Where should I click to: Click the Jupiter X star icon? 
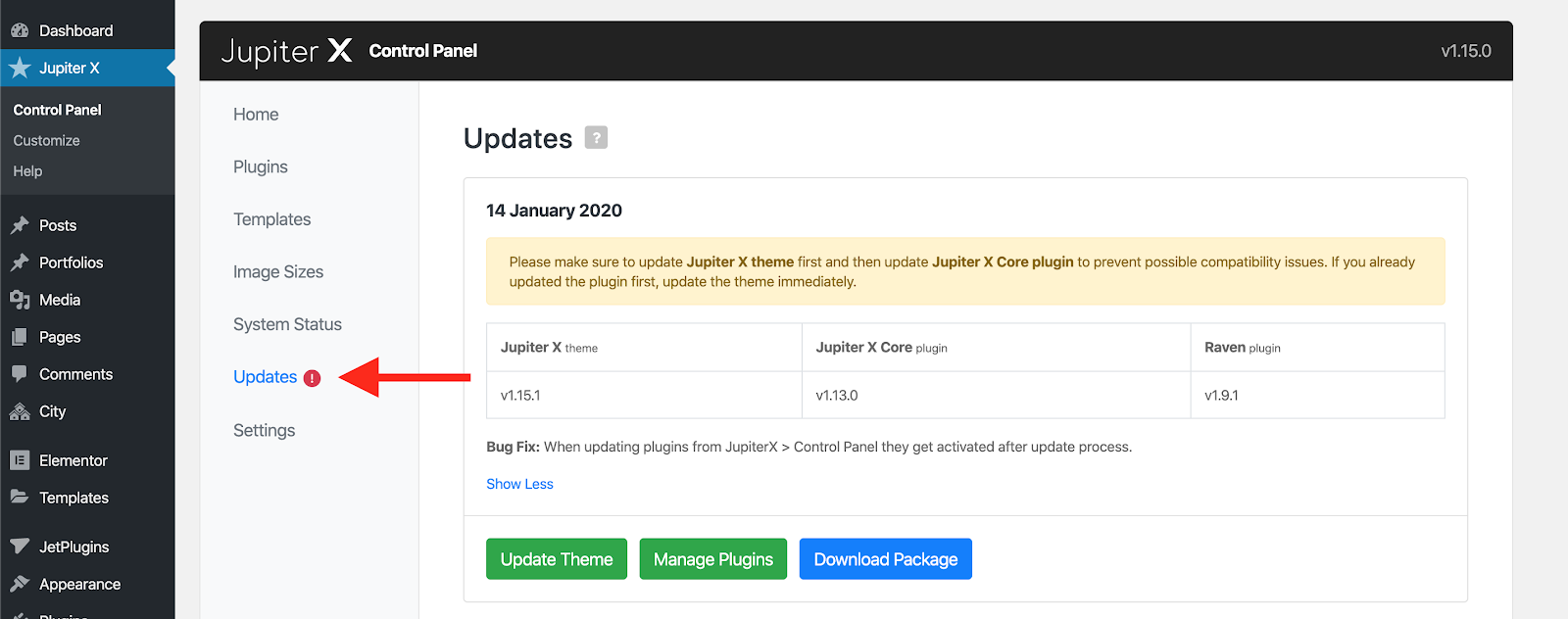pos(20,68)
